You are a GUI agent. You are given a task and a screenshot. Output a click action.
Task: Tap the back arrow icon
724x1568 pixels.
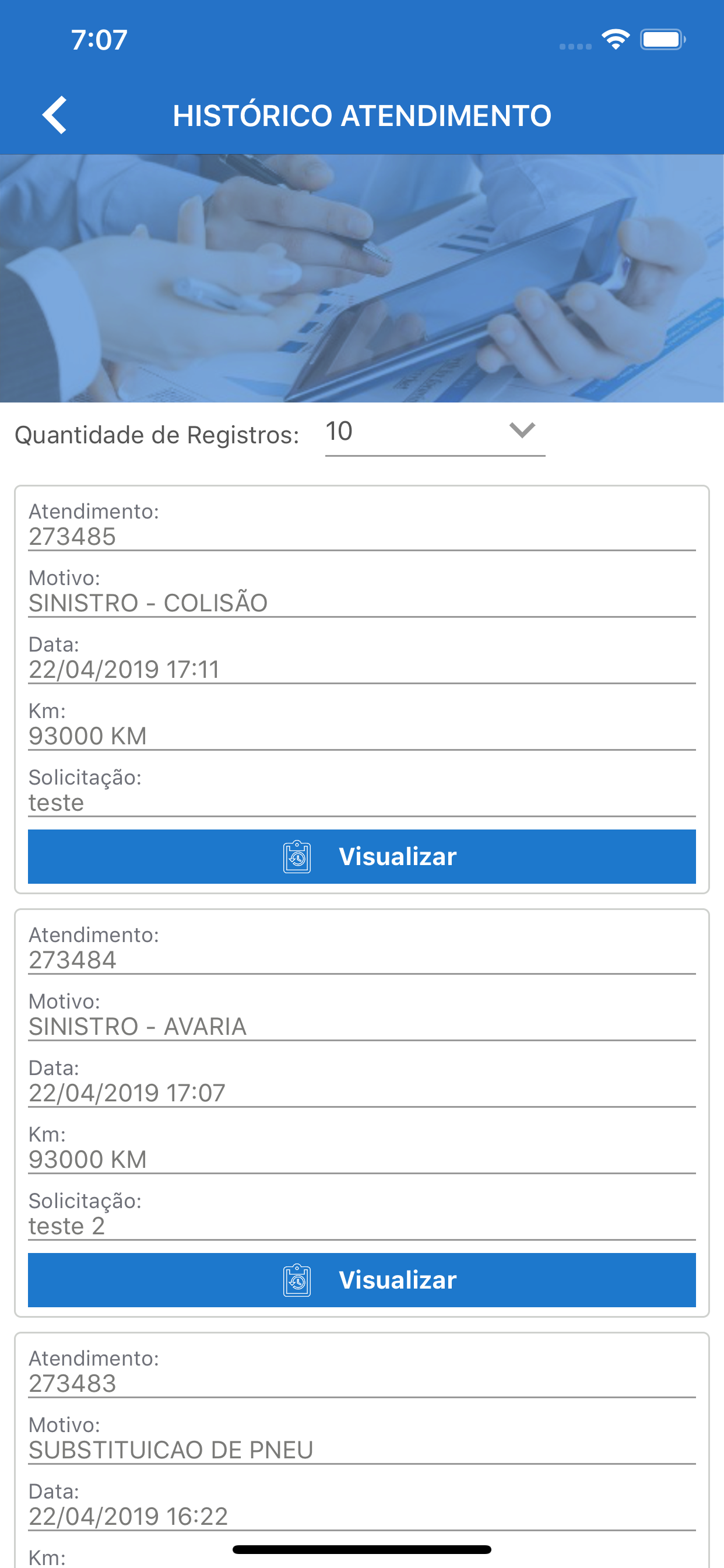pyautogui.click(x=55, y=115)
